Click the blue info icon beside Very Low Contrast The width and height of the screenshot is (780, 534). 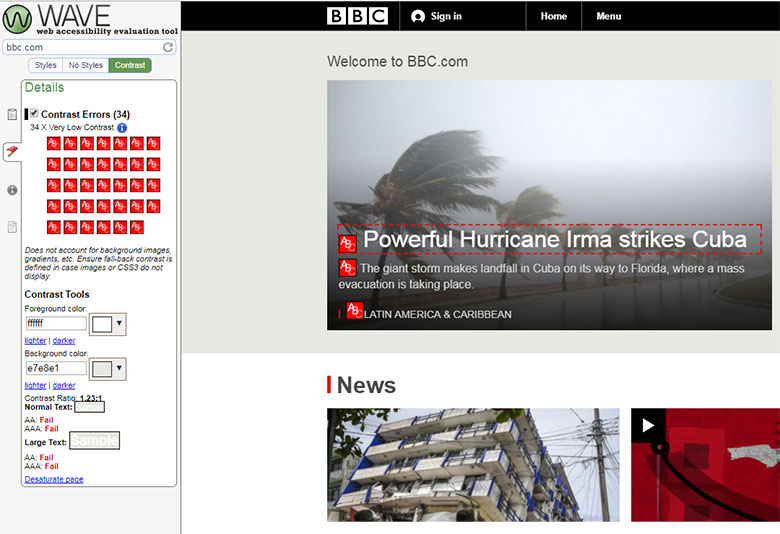coord(122,128)
